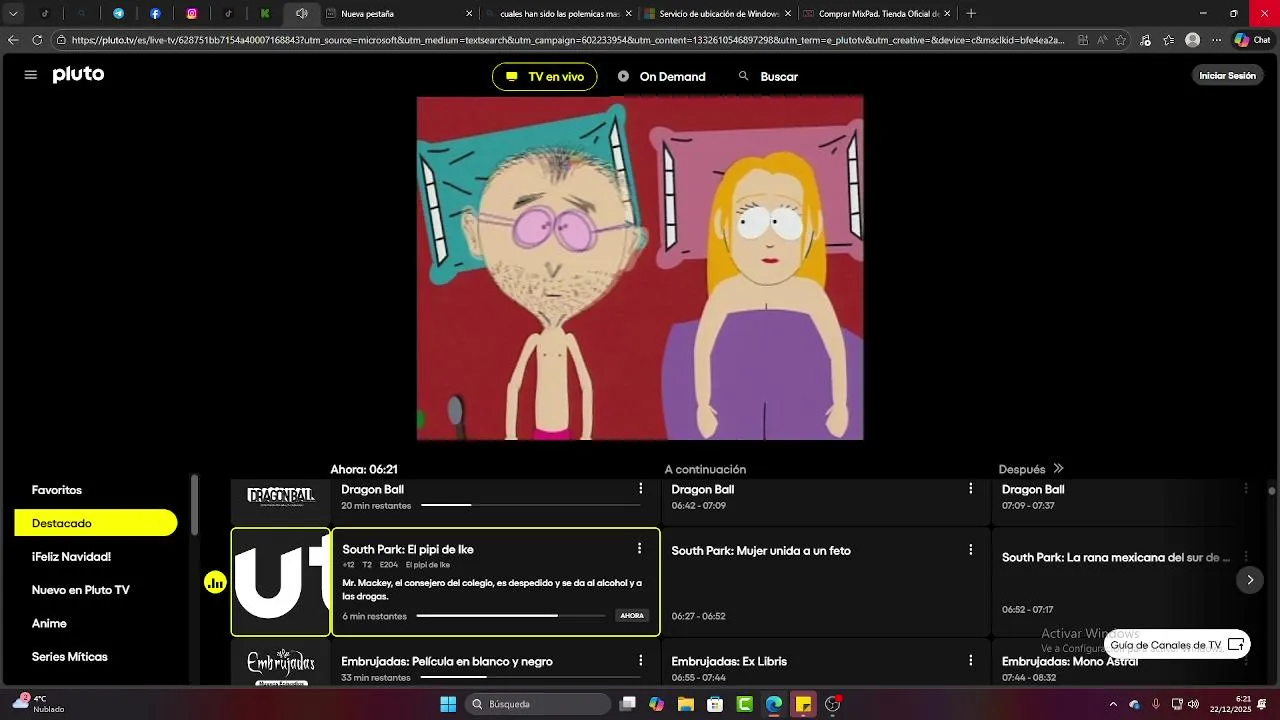Switch to the Comprar MixPad tab
The height and width of the screenshot is (720, 1280).
877,14
